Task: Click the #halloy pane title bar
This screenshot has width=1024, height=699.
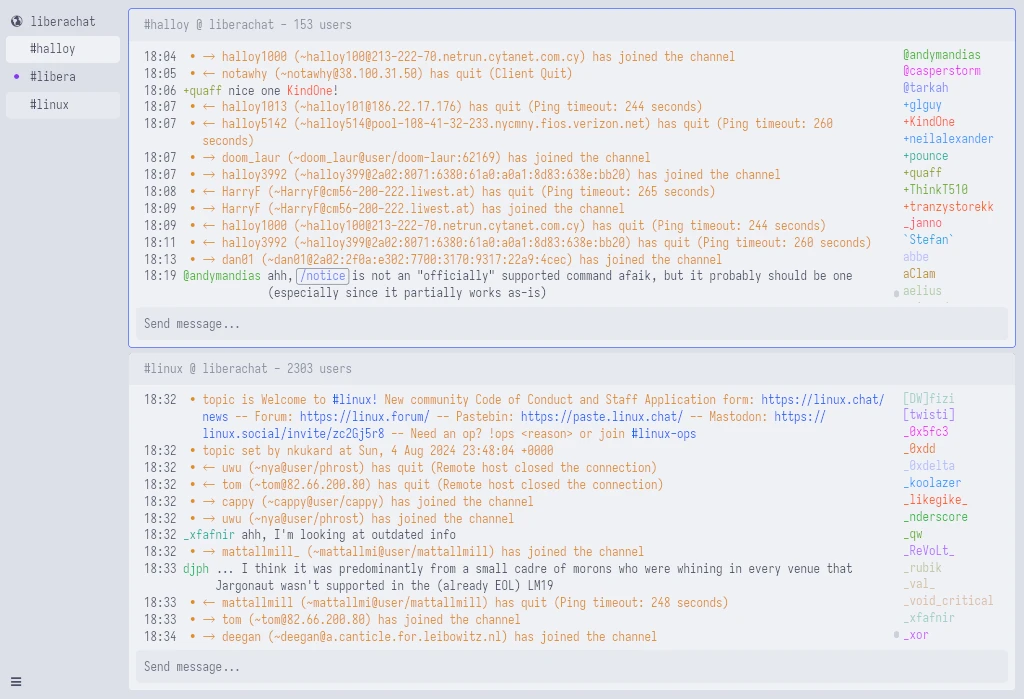Action: [x=571, y=25]
